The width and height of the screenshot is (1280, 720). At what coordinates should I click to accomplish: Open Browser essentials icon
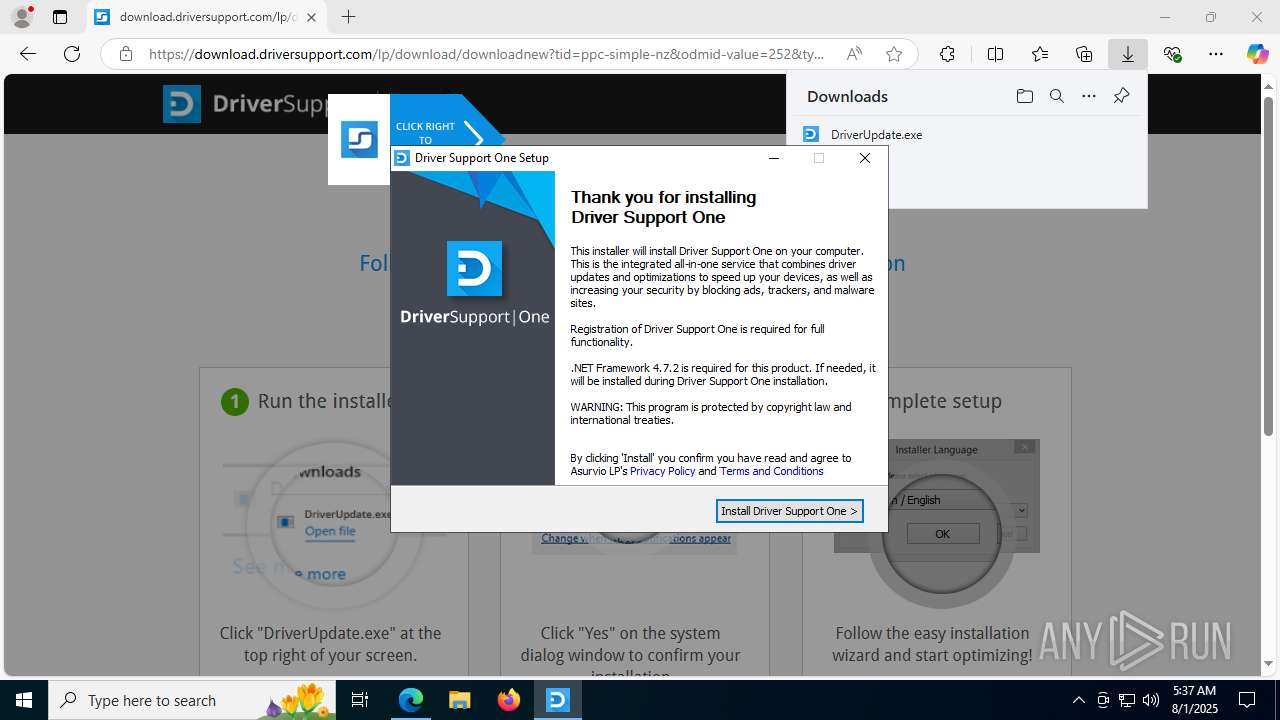1173,54
